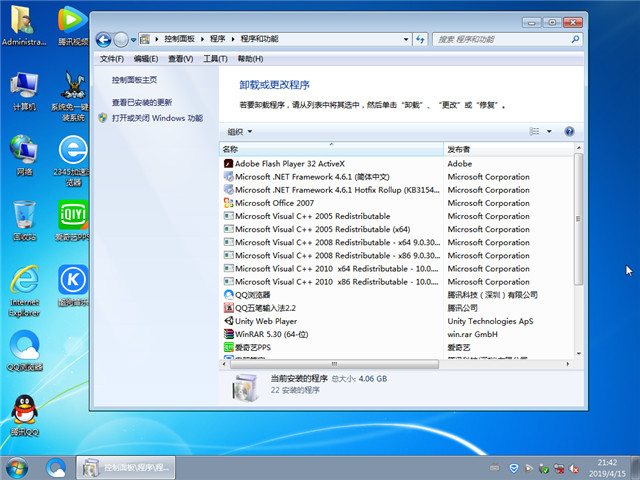The width and height of the screenshot is (640, 480).
Task: Click the horizontal scrollbar thumb
Action: click(x=334, y=364)
